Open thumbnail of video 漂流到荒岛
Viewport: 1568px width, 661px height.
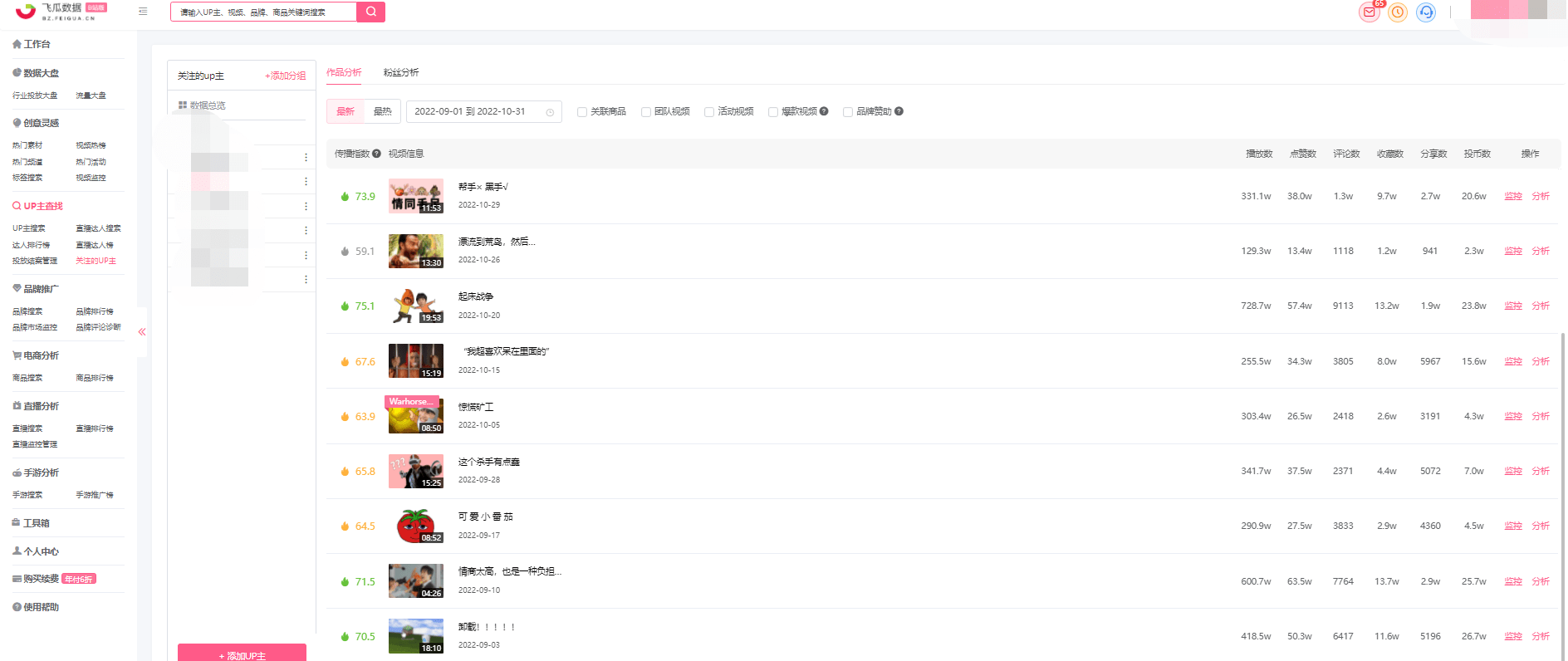pos(416,251)
